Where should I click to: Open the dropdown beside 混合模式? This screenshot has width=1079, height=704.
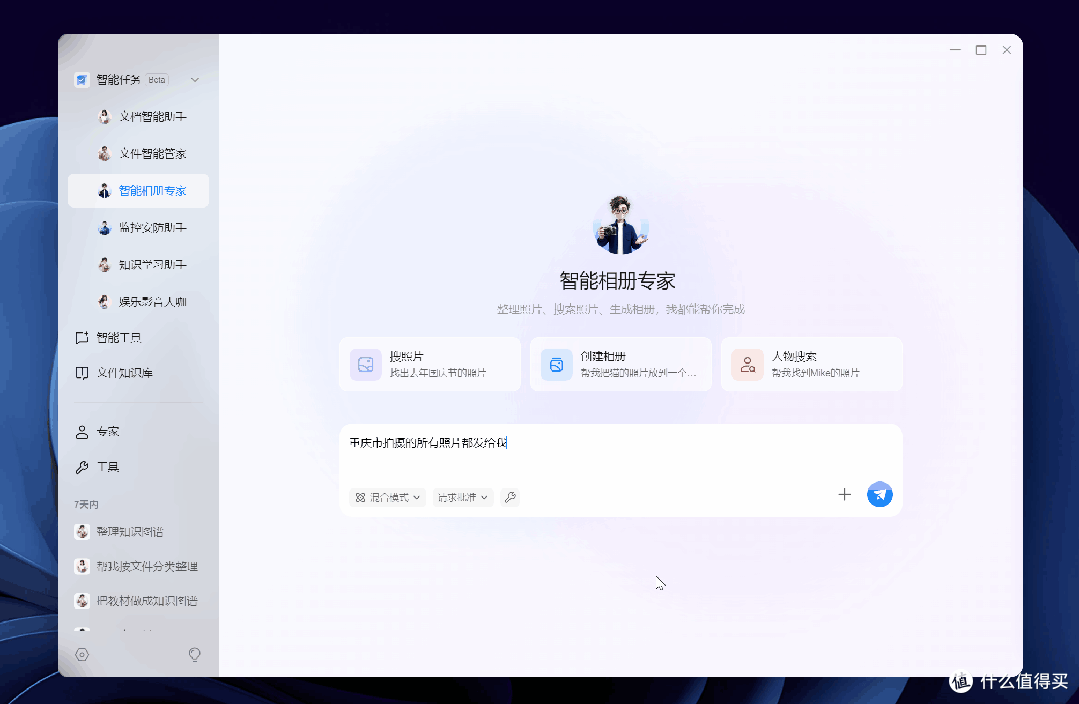pos(463,497)
